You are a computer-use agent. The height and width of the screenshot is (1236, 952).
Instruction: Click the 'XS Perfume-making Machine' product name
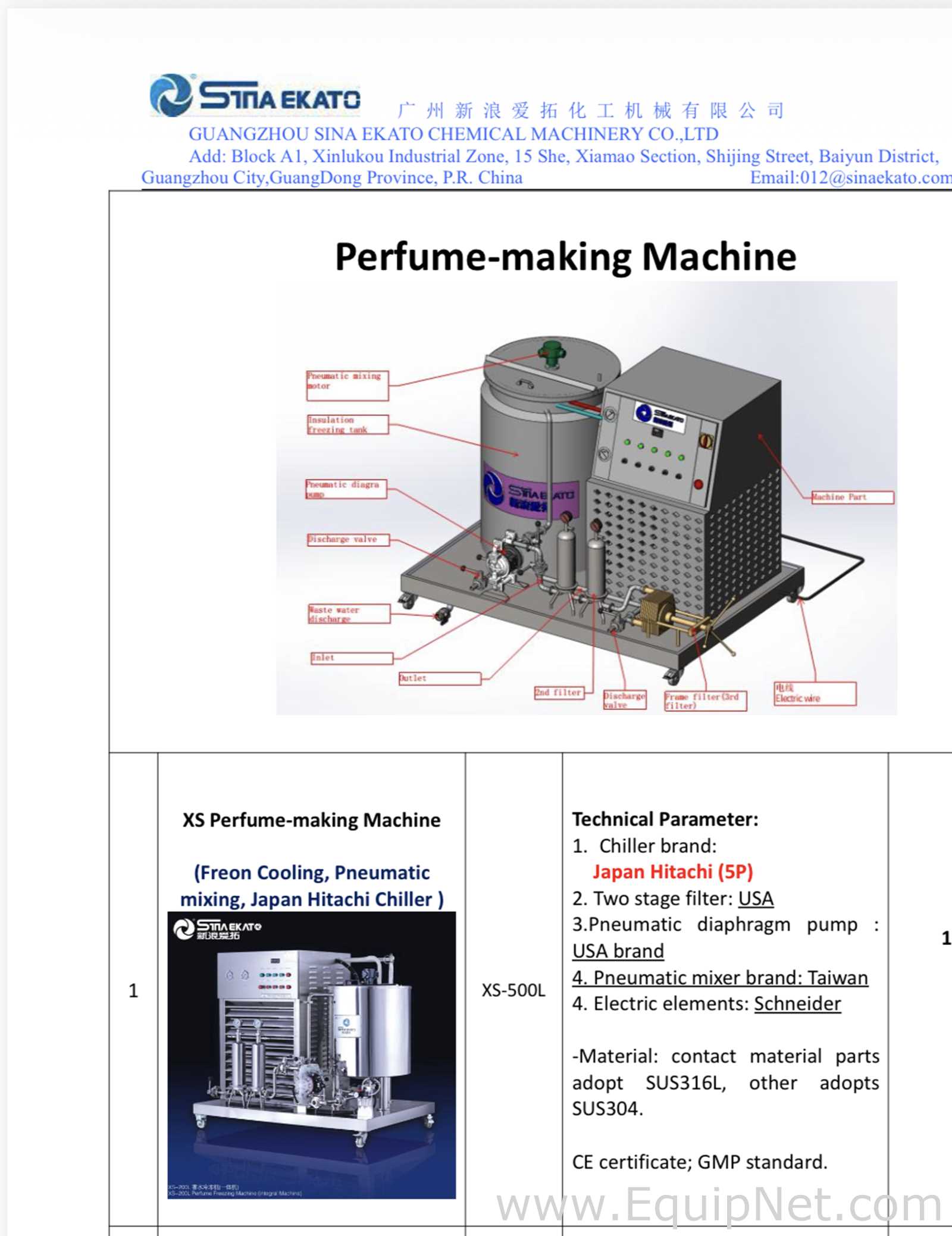click(x=312, y=820)
